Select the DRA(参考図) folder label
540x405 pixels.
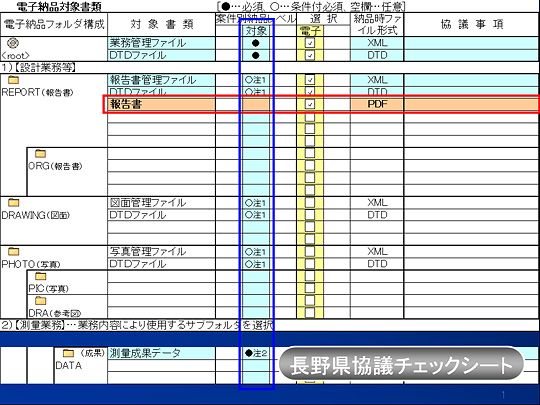point(55,313)
